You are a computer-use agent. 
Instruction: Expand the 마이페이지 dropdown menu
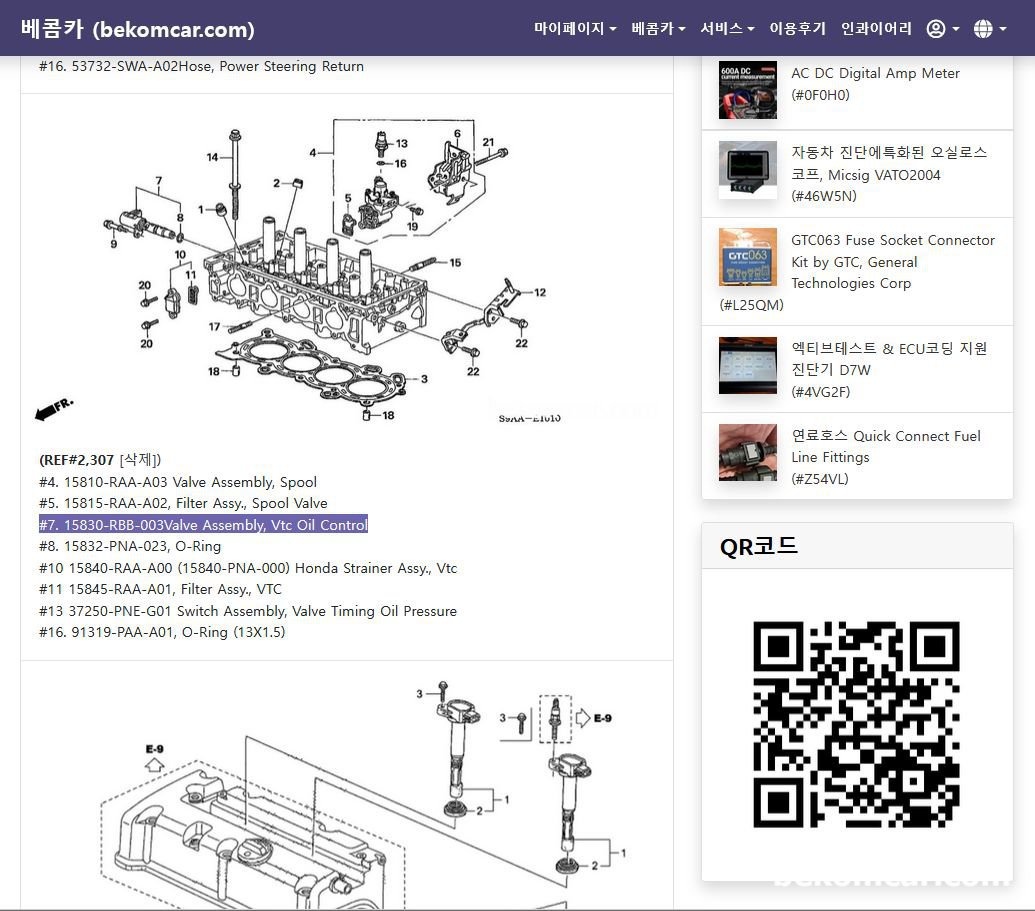click(x=575, y=28)
